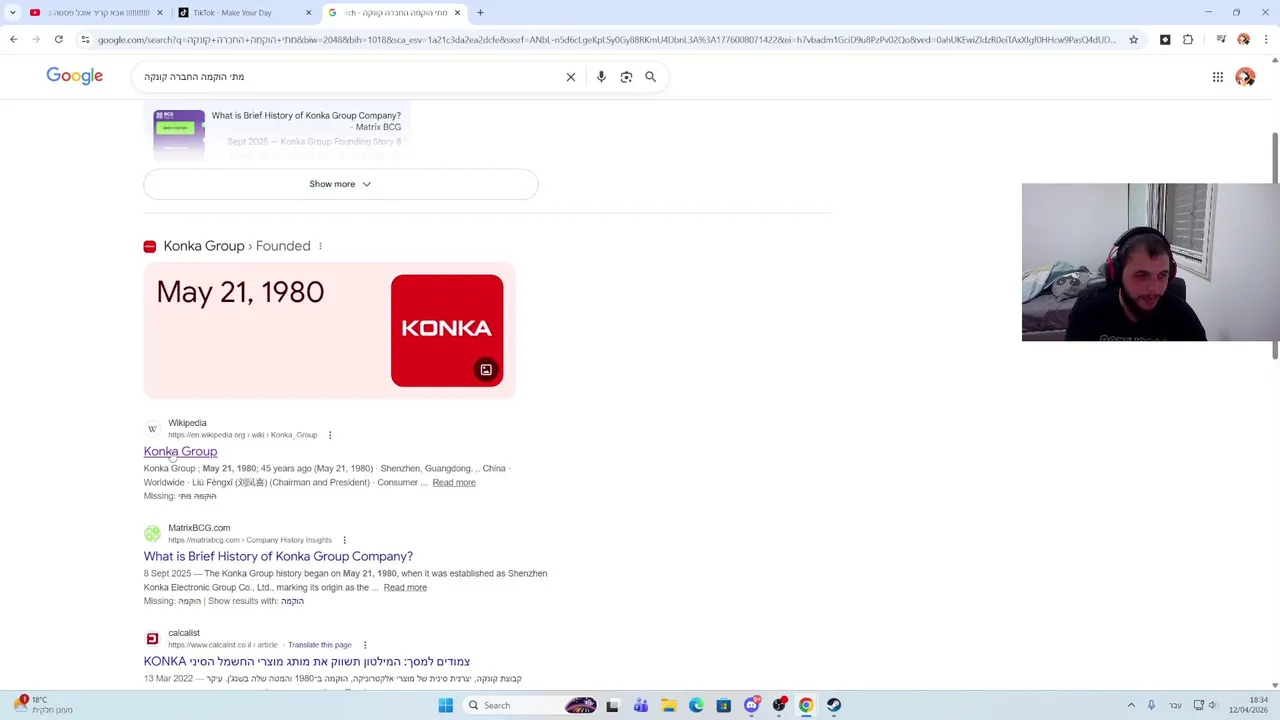The width and height of the screenshot is (1280, 720).
Task: Click the page vertical scrollbar
Action: (x=1275, y=245)
